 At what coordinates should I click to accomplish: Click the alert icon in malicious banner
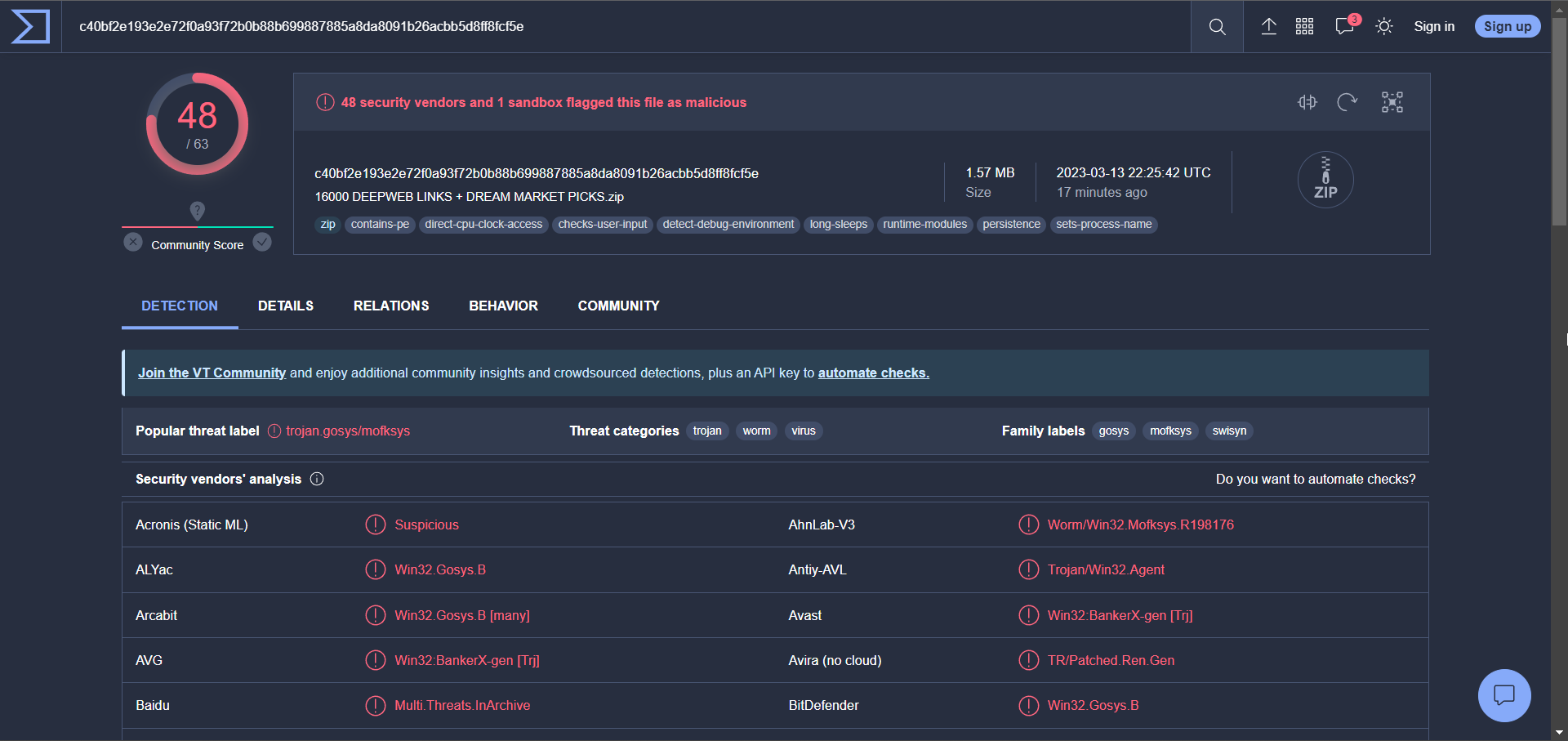(325, 102)
